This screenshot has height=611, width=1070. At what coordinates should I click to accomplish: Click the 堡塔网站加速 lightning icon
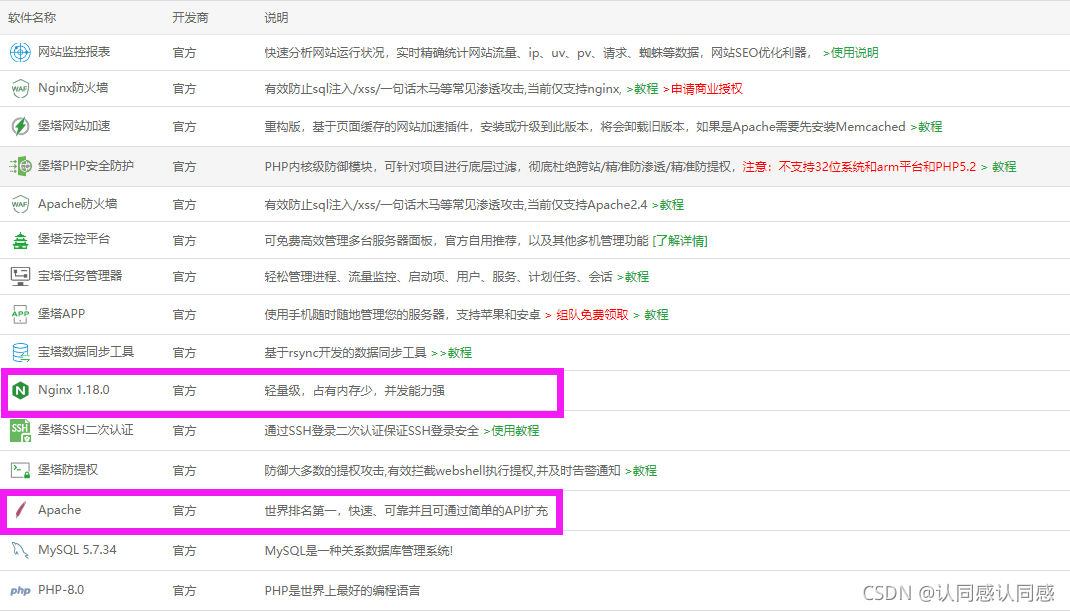point(20,126)
